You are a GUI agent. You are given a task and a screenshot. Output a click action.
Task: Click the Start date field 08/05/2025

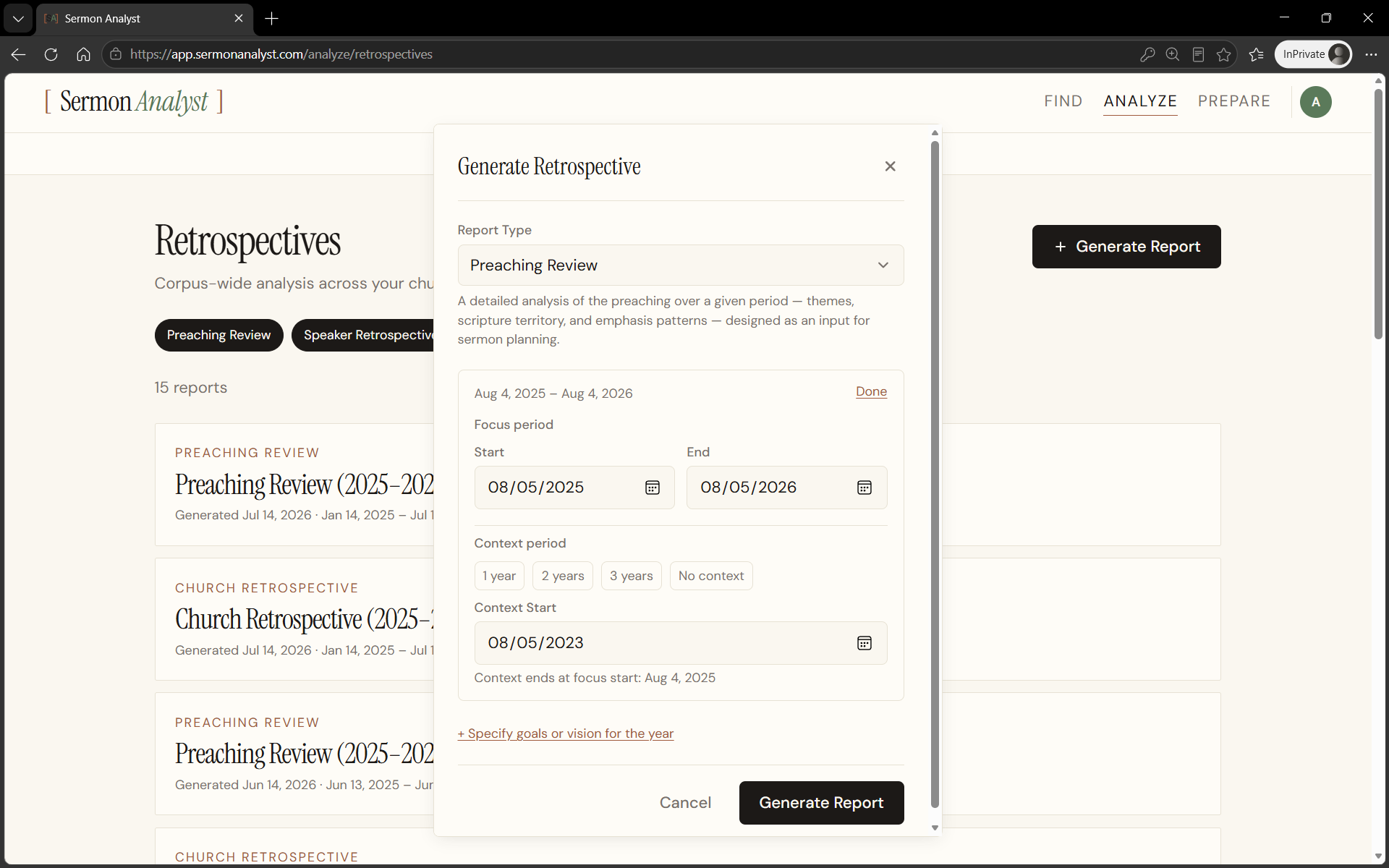click(x=574, y=488)
